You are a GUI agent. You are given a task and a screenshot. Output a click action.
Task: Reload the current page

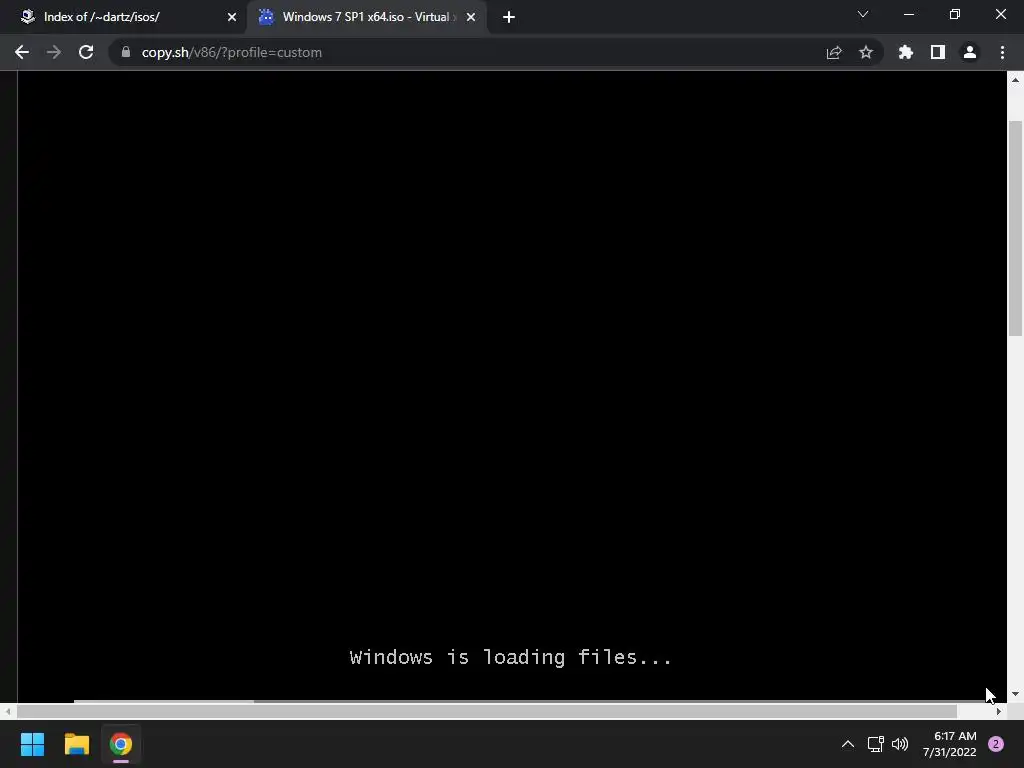(86, 52)
